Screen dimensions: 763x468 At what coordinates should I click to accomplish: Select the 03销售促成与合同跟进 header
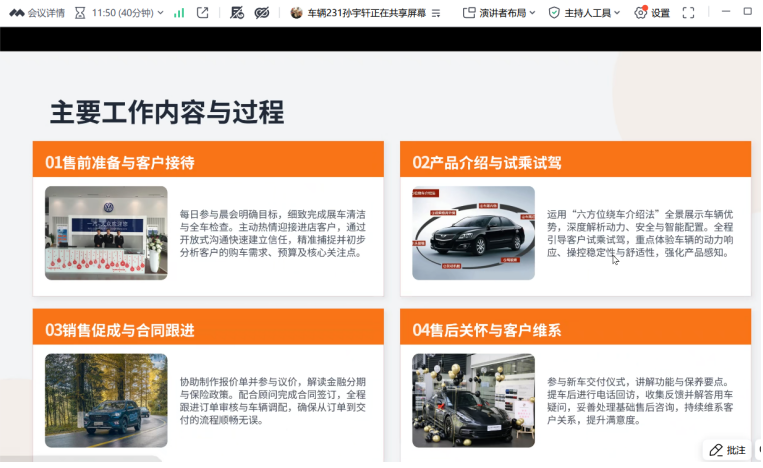[x=208, y=326]
